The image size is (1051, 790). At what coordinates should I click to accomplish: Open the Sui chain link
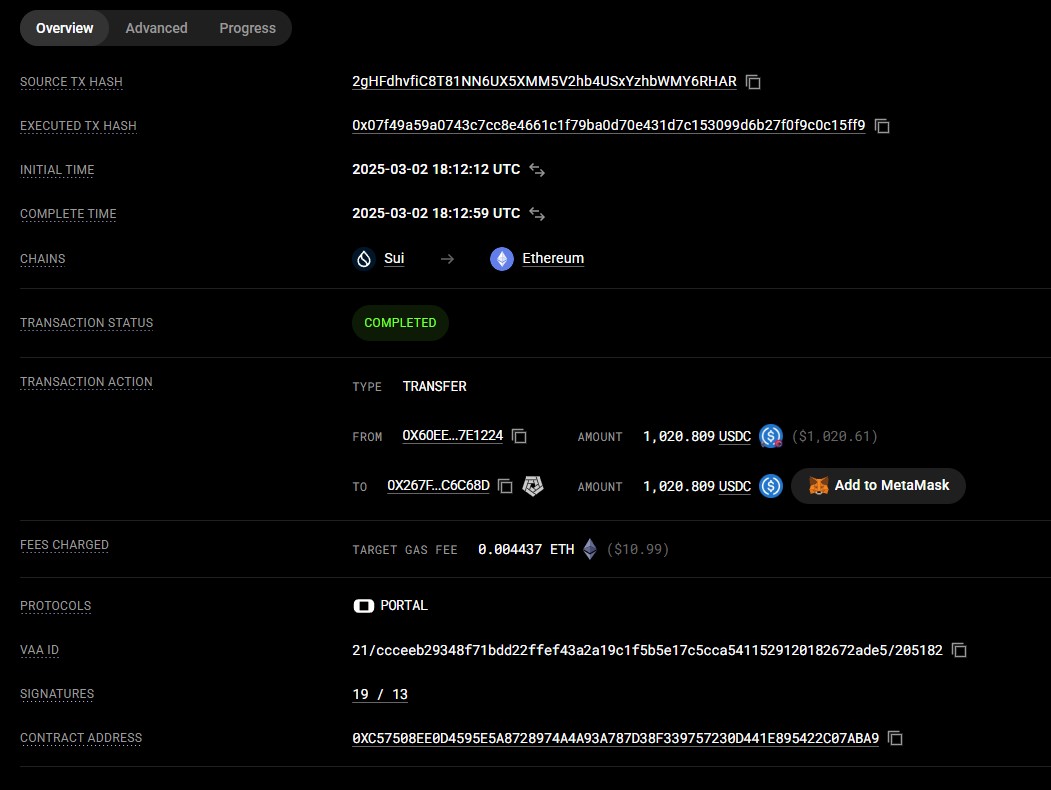[x=393, y=258]
